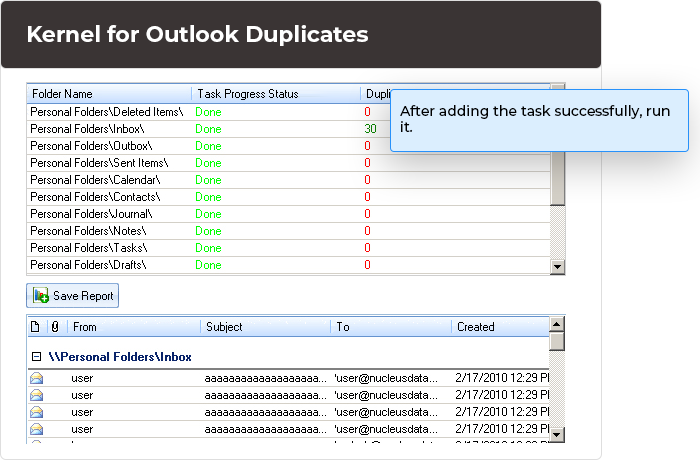Sort by the Subject column header
The height and width of the screenshot is (460, 700).
pos(266,327)
